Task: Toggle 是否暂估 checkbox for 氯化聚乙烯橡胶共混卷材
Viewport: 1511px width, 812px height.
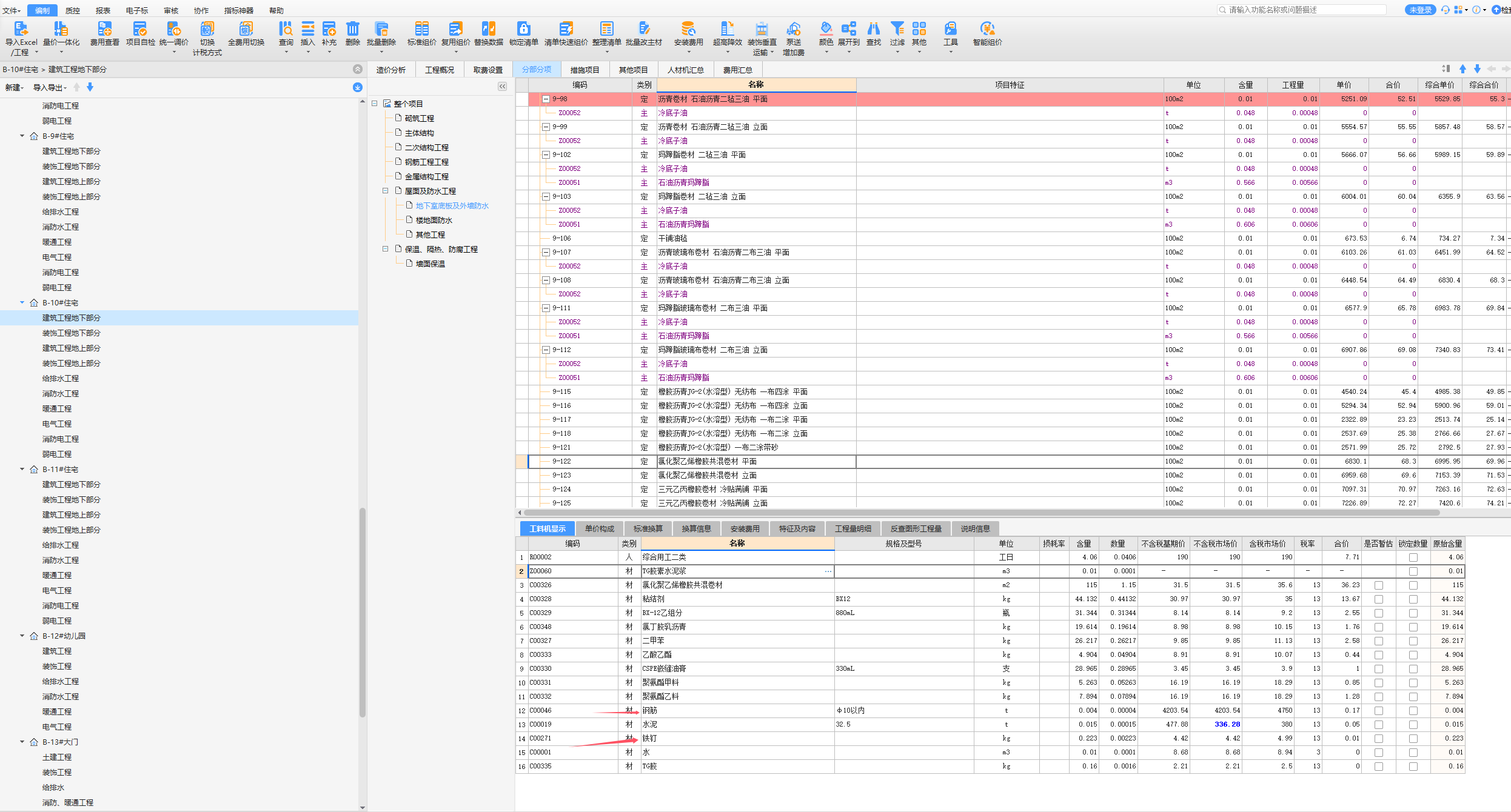Action: pos(1379,585)
